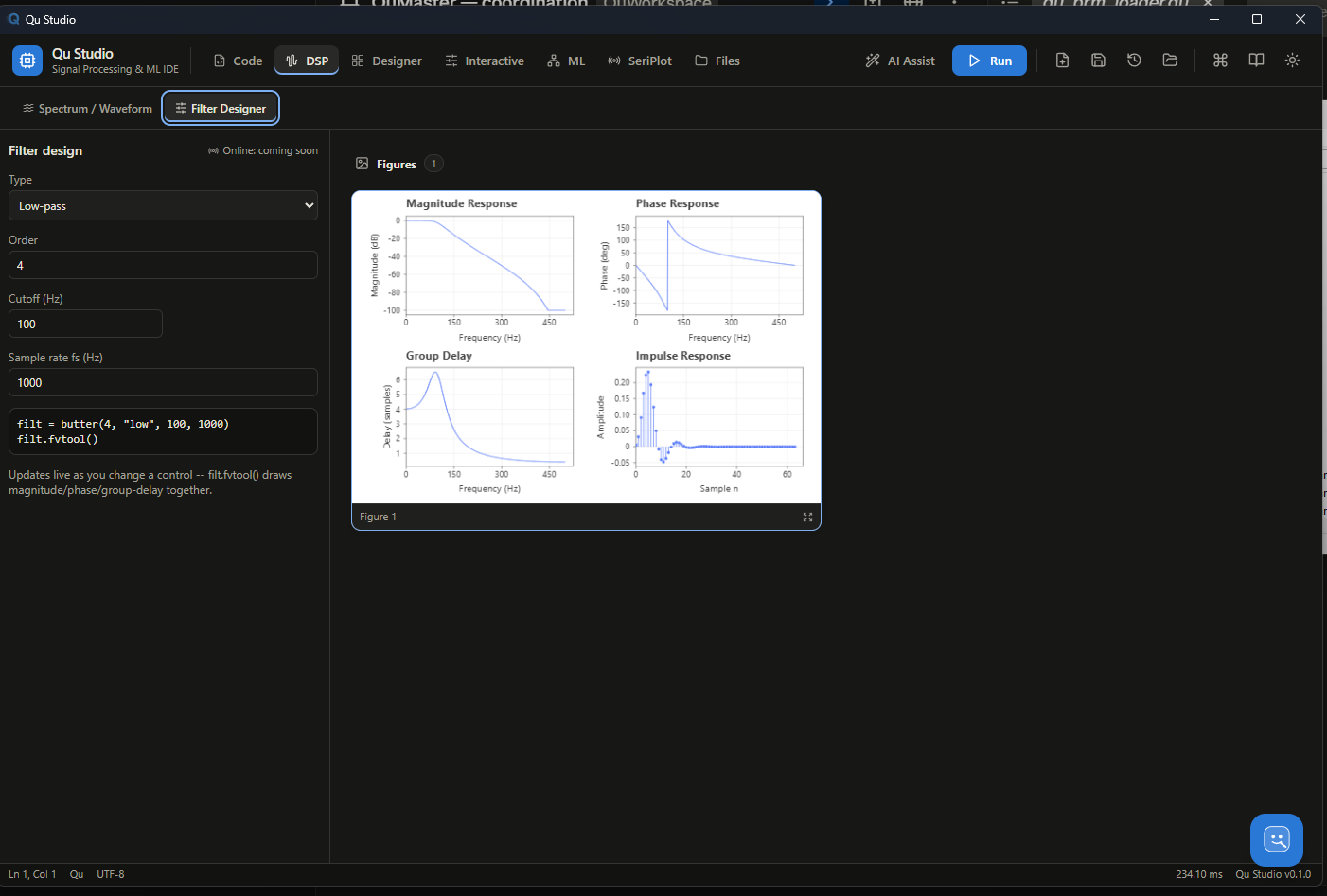Go to the Interactive tab
Screen dimensions: 1327x896
coord(485,61)
